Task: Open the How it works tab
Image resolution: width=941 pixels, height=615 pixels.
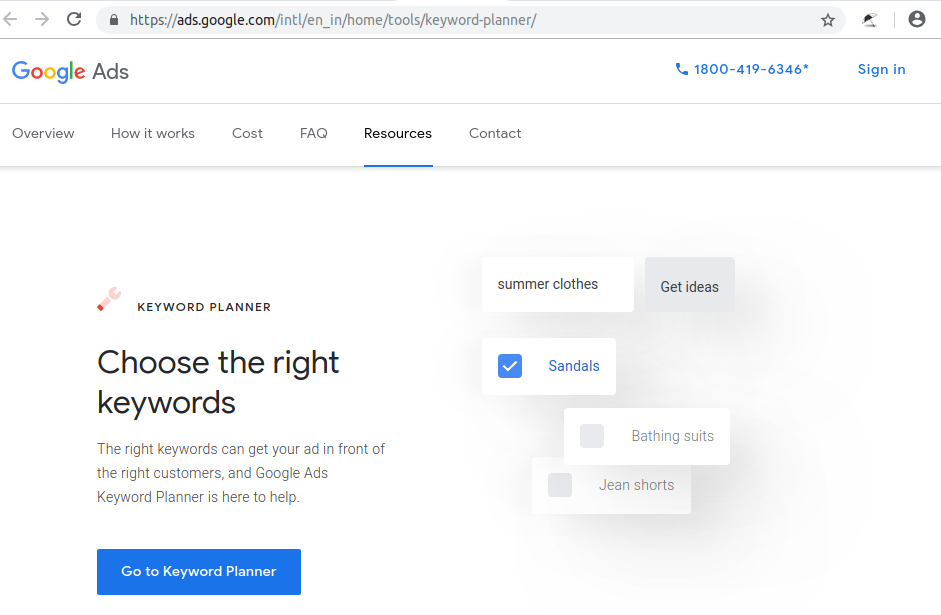Action: [x=152, y=133]
